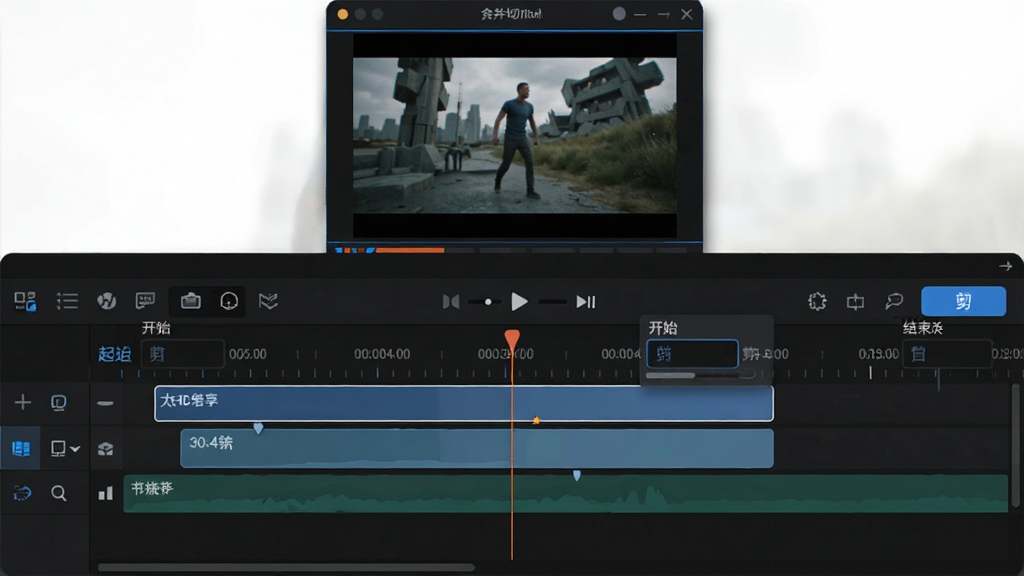Select the green 书族荐 audio clip
Viewport: 1024px width, 576px height.
[566, 493]
